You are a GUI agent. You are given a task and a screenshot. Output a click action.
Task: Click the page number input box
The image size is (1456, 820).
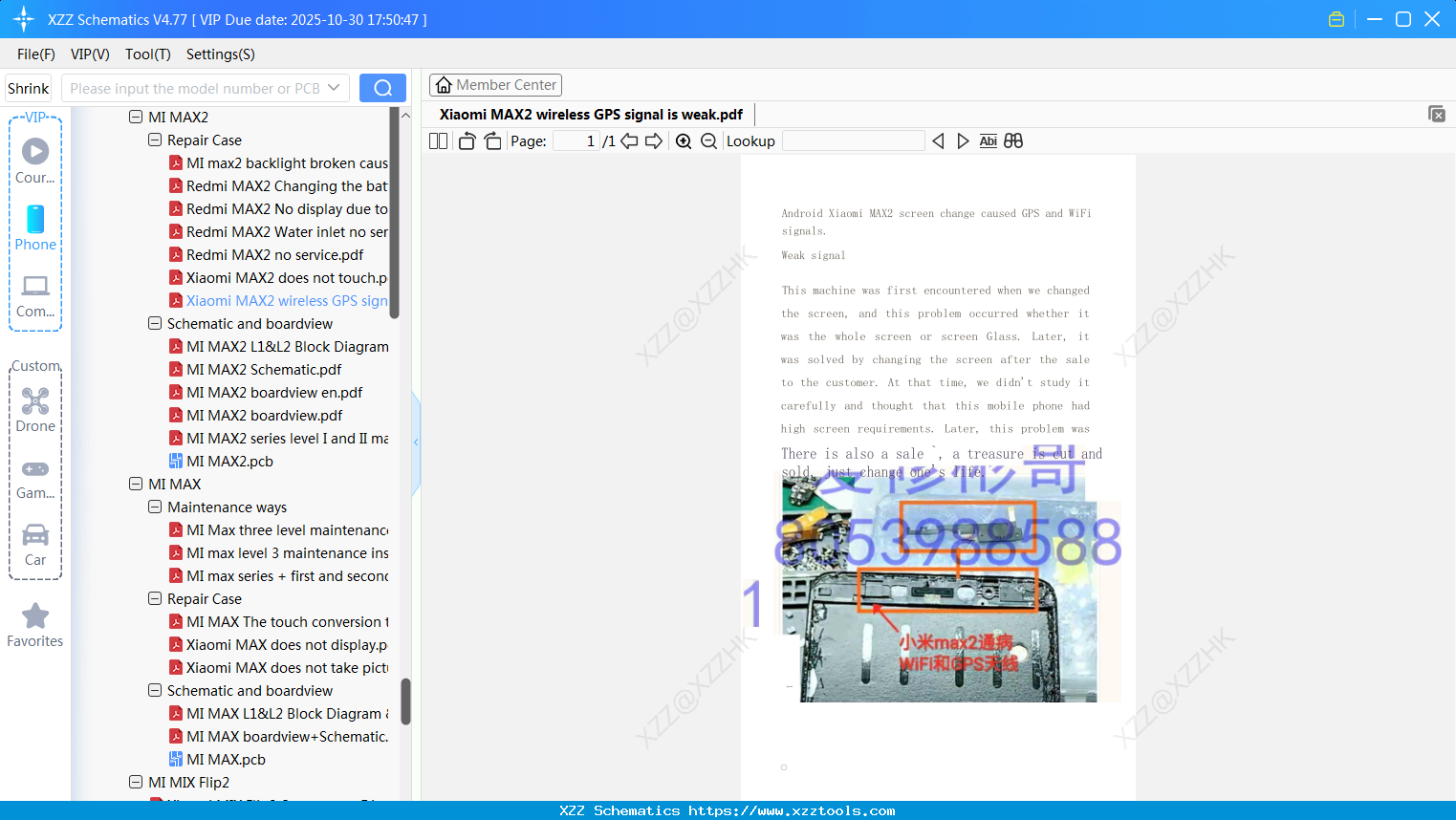click(576, 141)
